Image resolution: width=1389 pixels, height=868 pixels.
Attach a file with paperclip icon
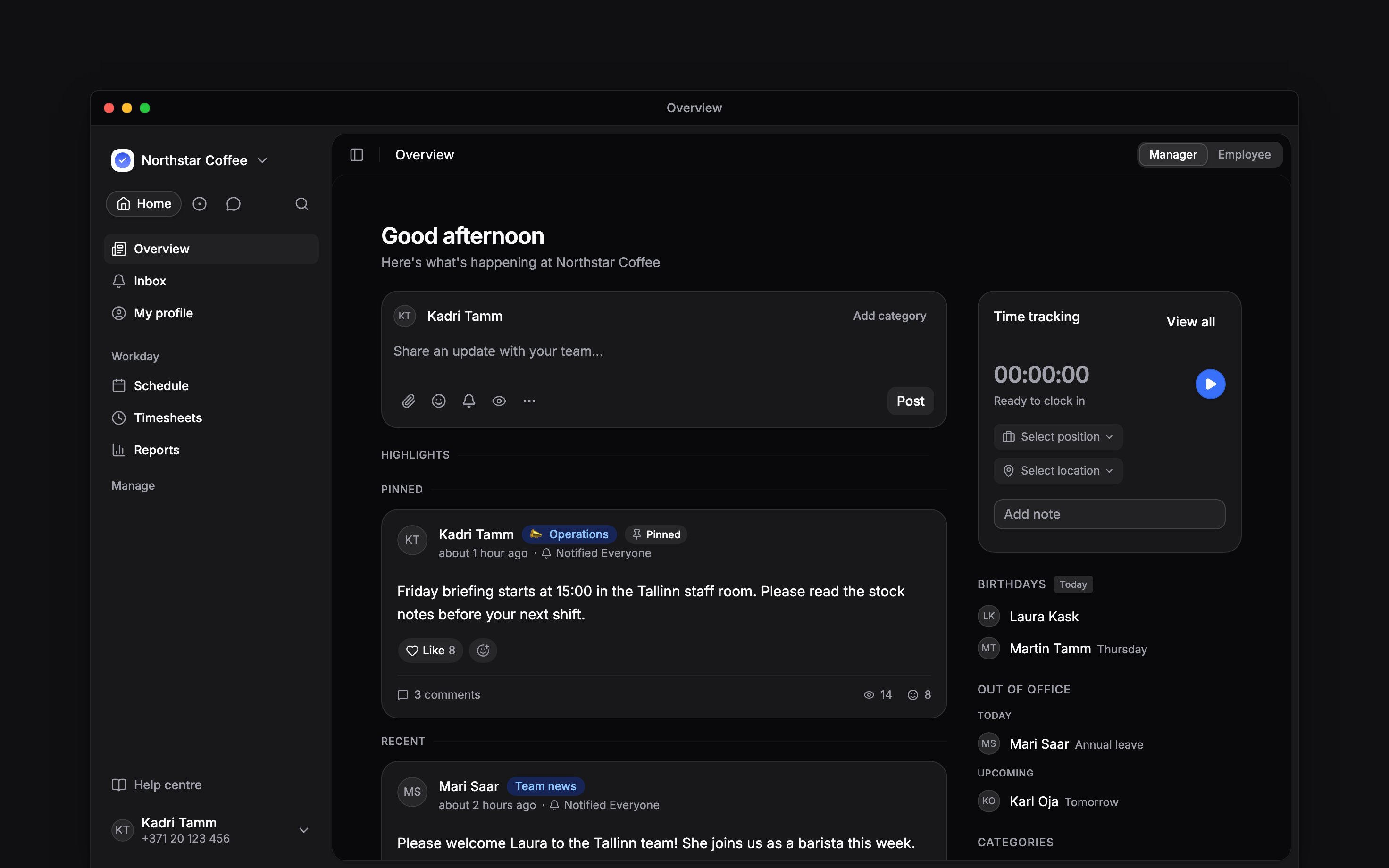click(408, 401)
